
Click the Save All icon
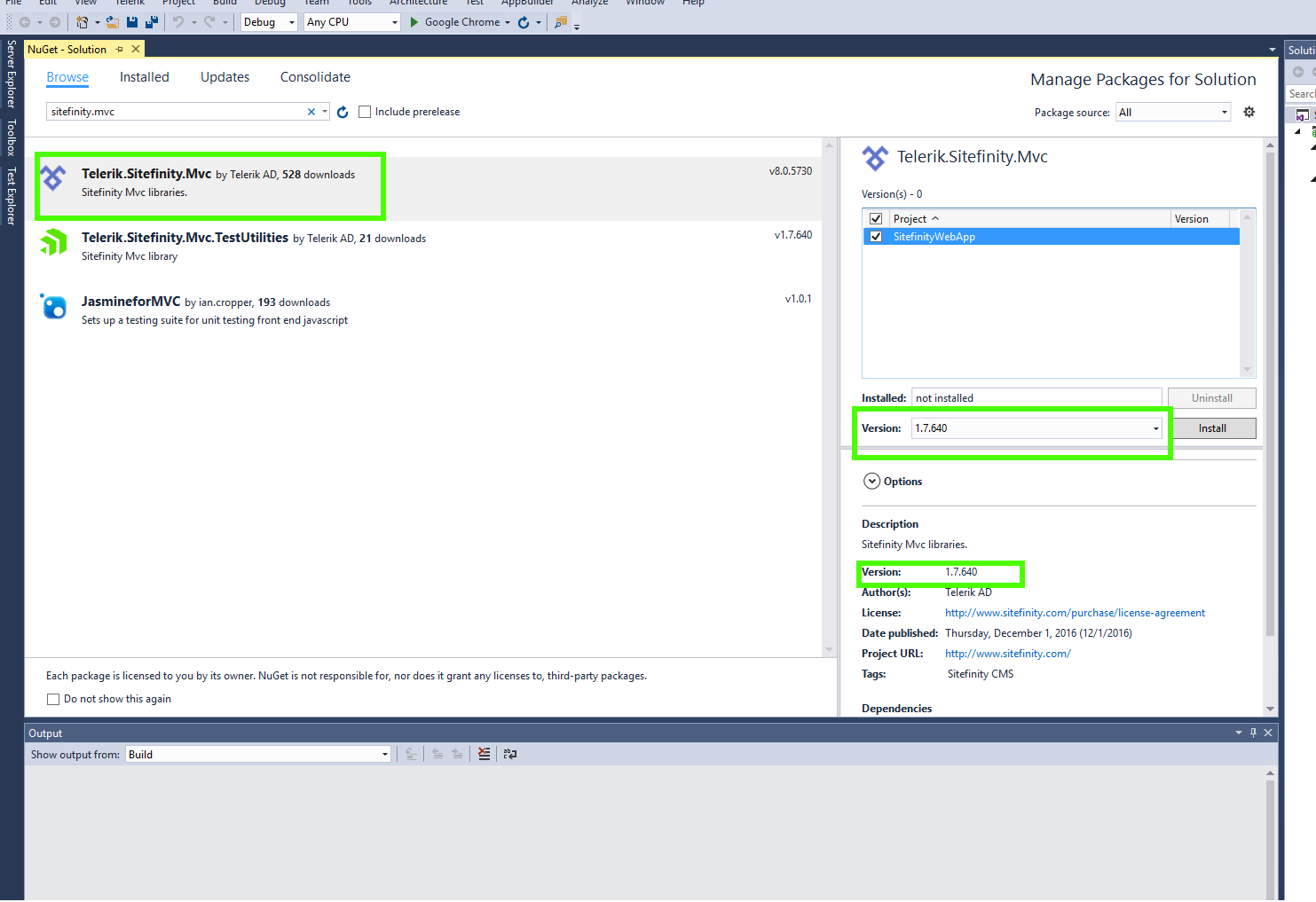point(152,22)
